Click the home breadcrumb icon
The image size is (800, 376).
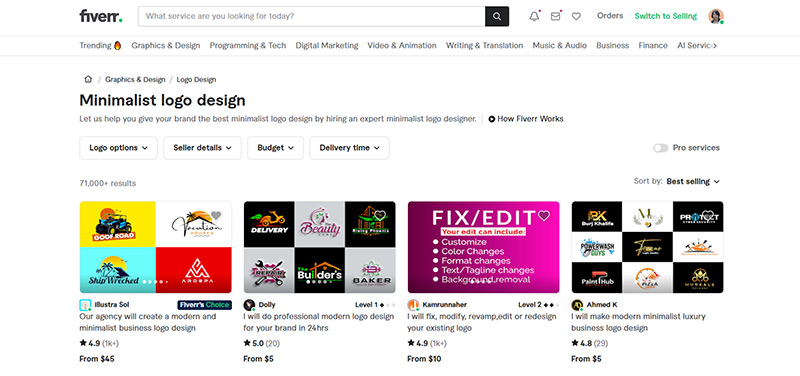[x=88, y=79]
